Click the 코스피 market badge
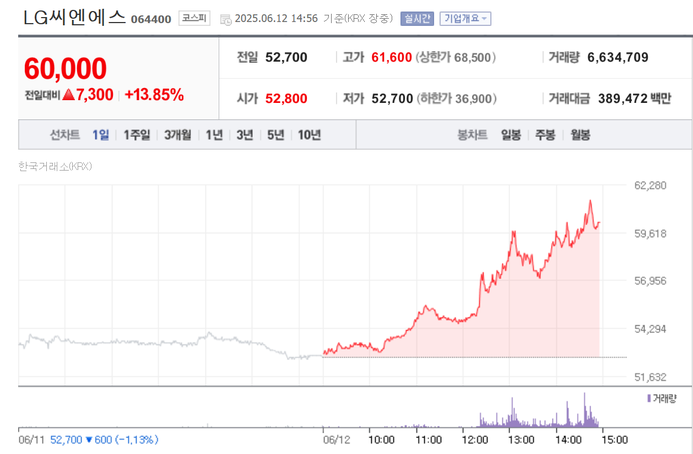 click(194, 18)
